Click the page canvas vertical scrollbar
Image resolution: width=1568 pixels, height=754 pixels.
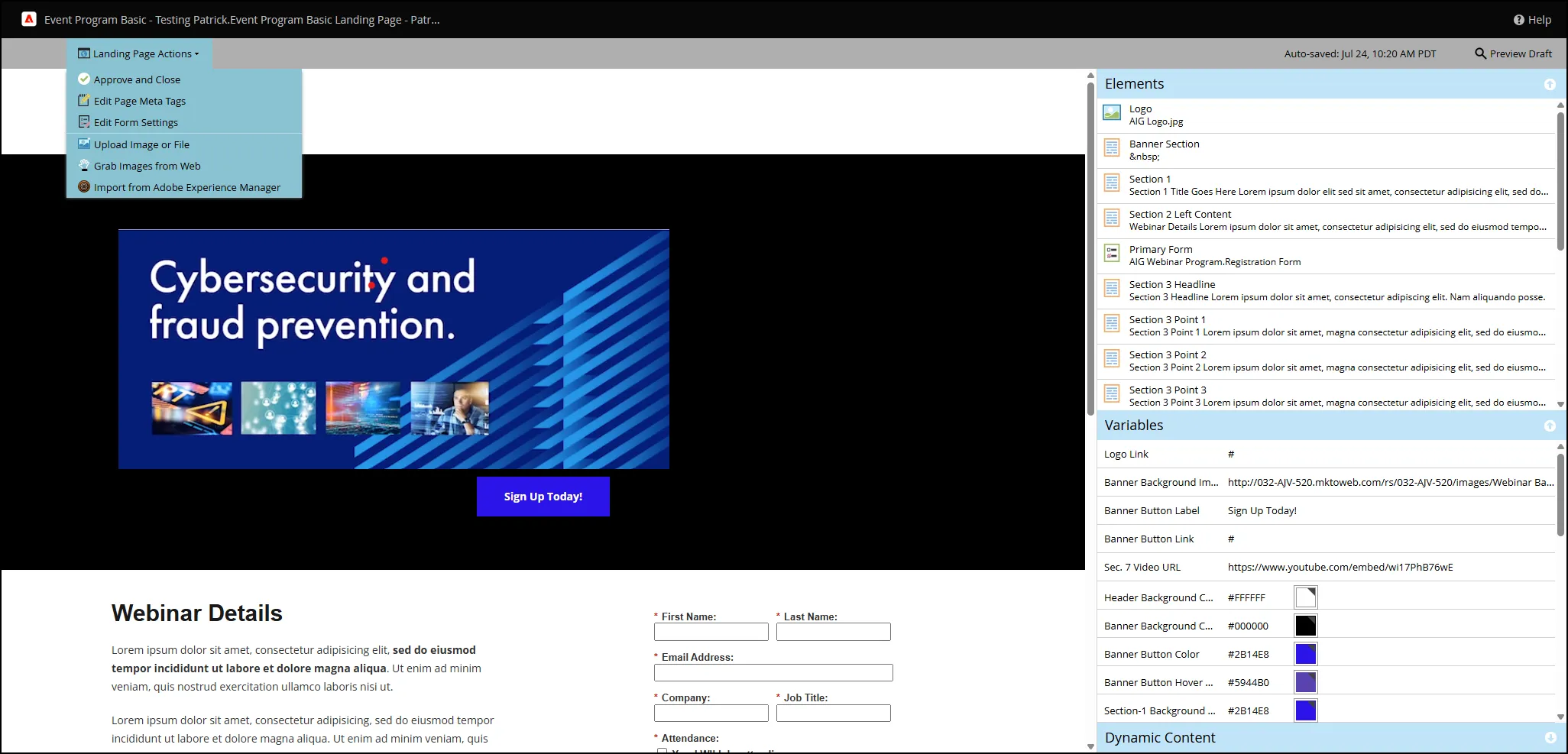[1090, 248]
